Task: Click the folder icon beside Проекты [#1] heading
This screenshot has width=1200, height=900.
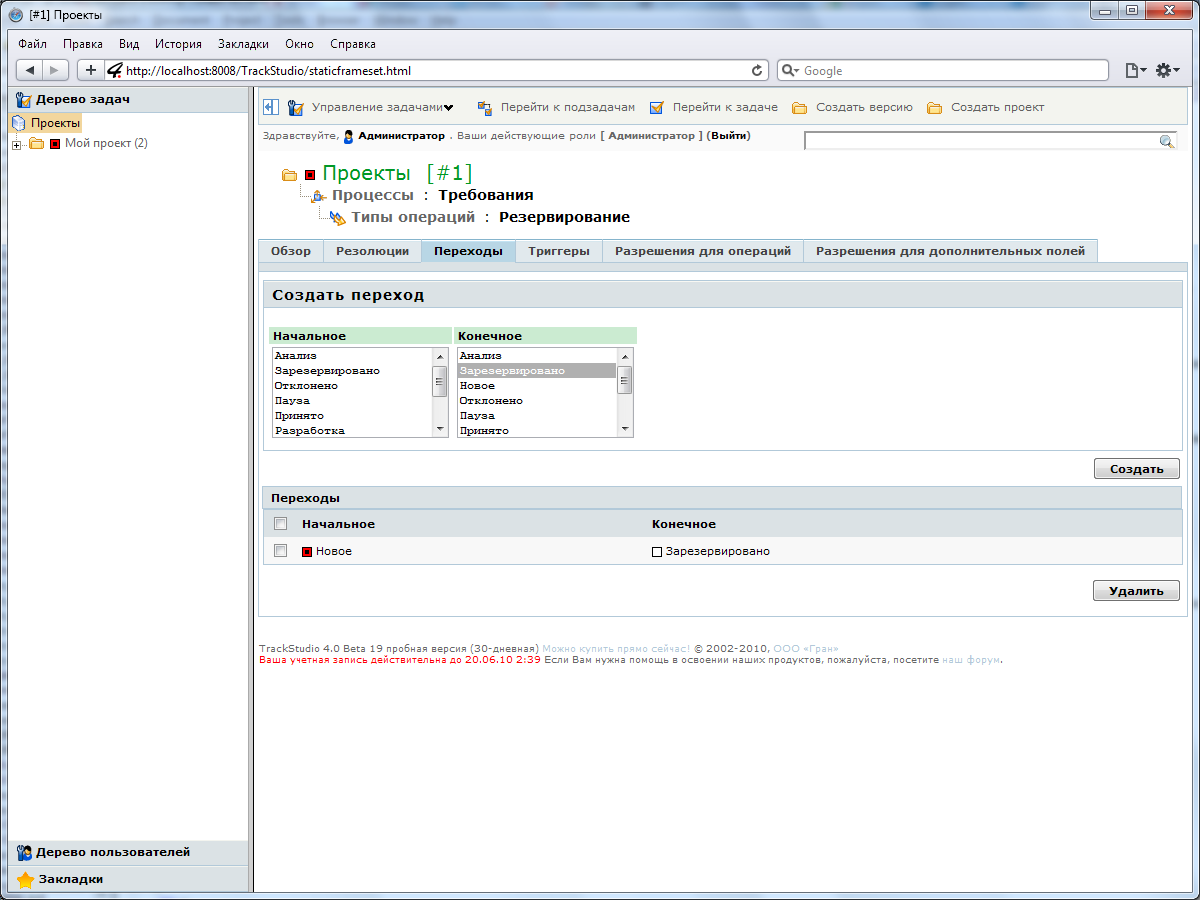Action: [x=290, y=175]
